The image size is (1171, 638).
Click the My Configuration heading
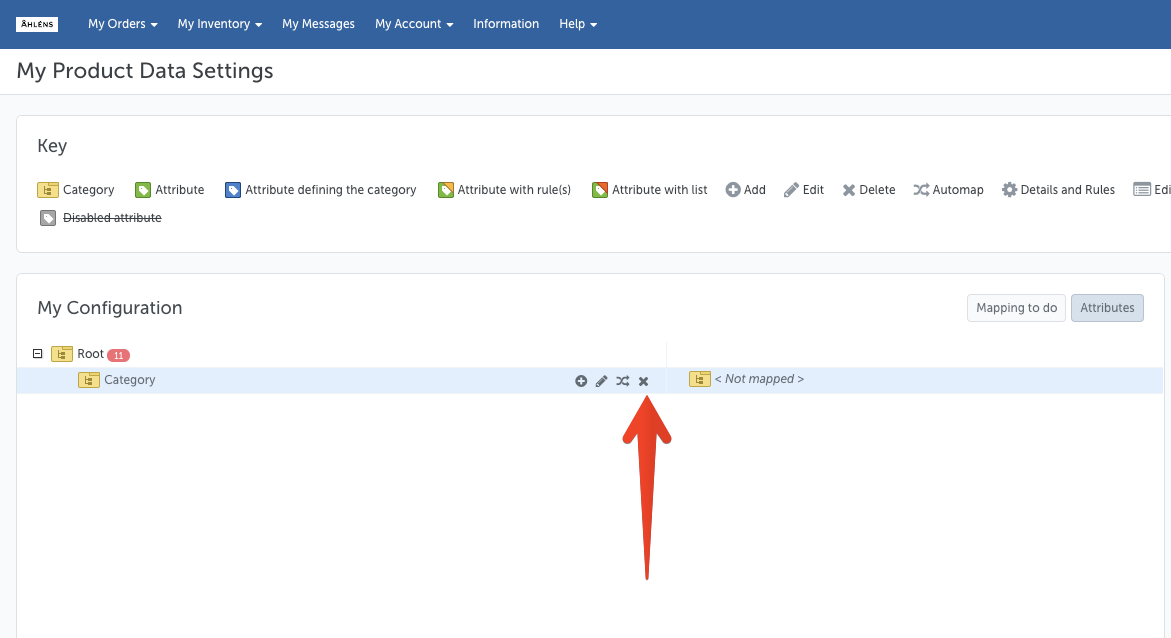tap(110, 308)
